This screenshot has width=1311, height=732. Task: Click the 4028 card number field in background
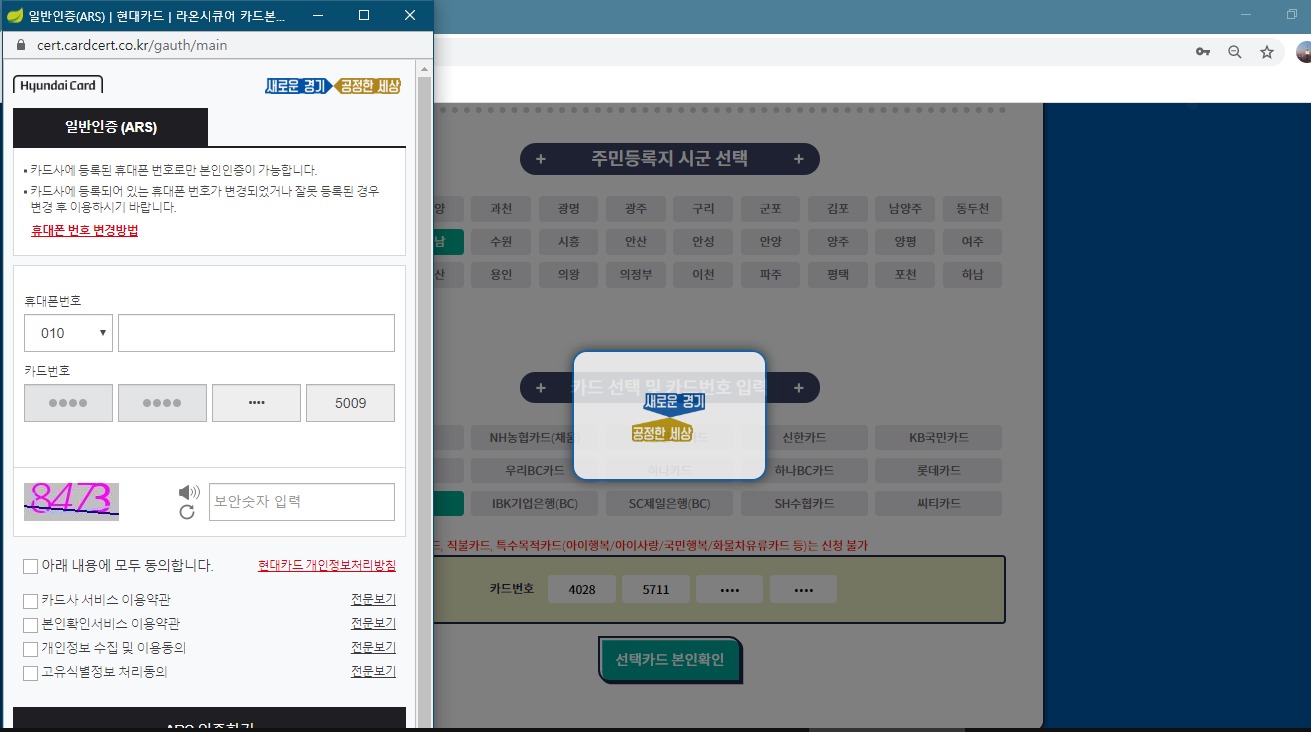click(581, 589)
